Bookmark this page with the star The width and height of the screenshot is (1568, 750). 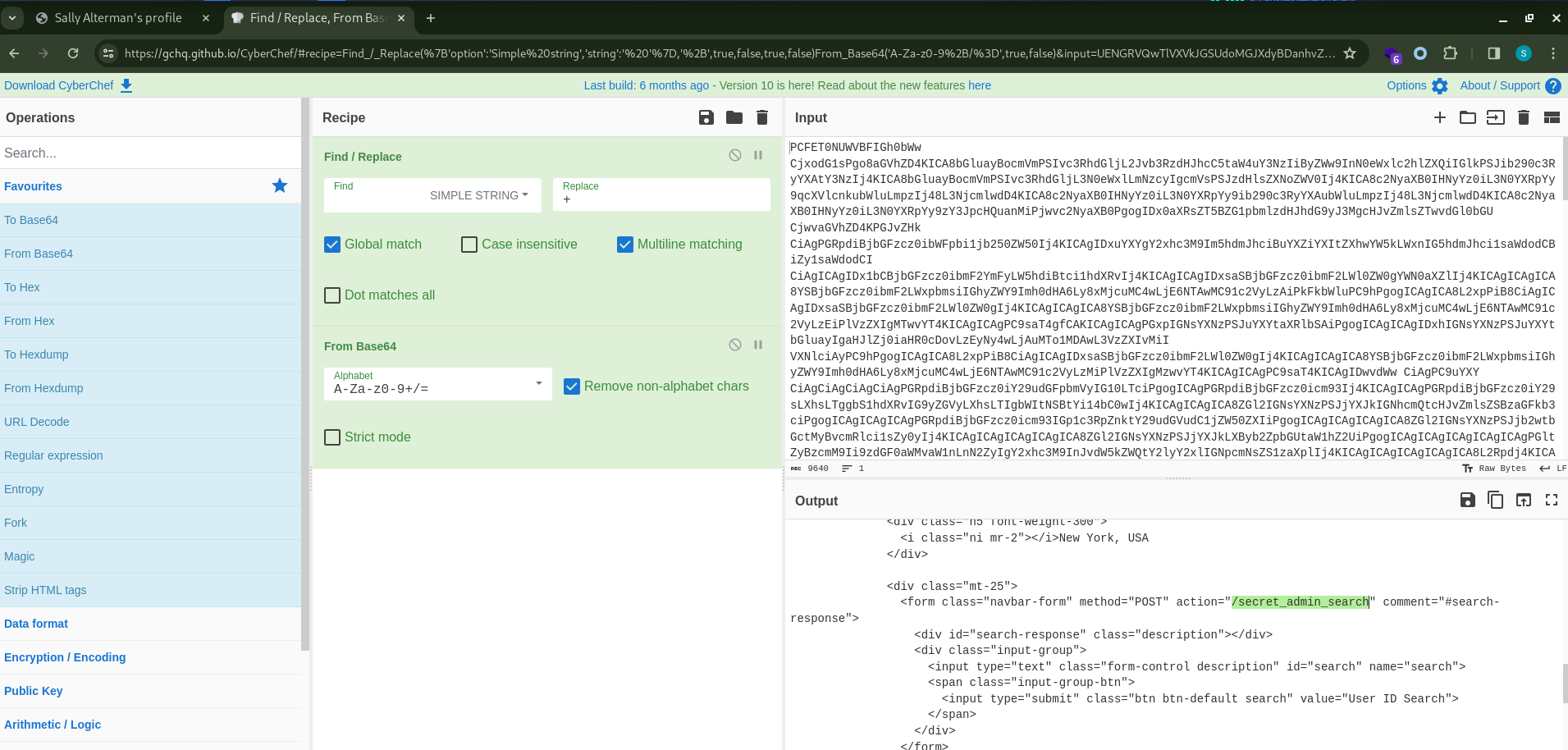click(x=1350, y=53)
